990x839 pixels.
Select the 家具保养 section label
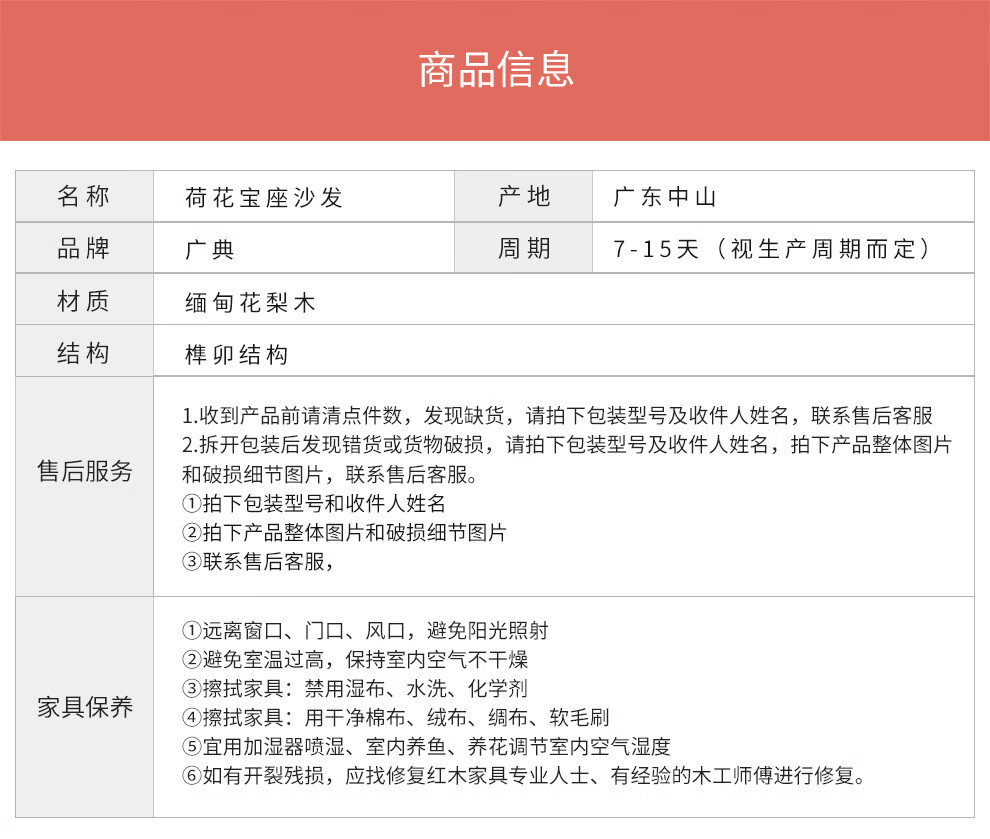click(x=84, y=708)
